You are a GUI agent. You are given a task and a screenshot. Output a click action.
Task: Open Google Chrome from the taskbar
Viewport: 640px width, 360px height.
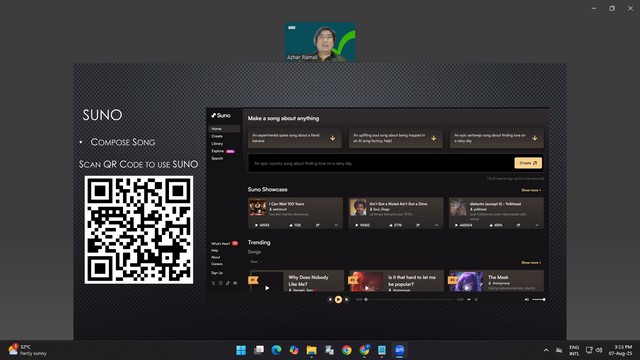coord(347,350)
